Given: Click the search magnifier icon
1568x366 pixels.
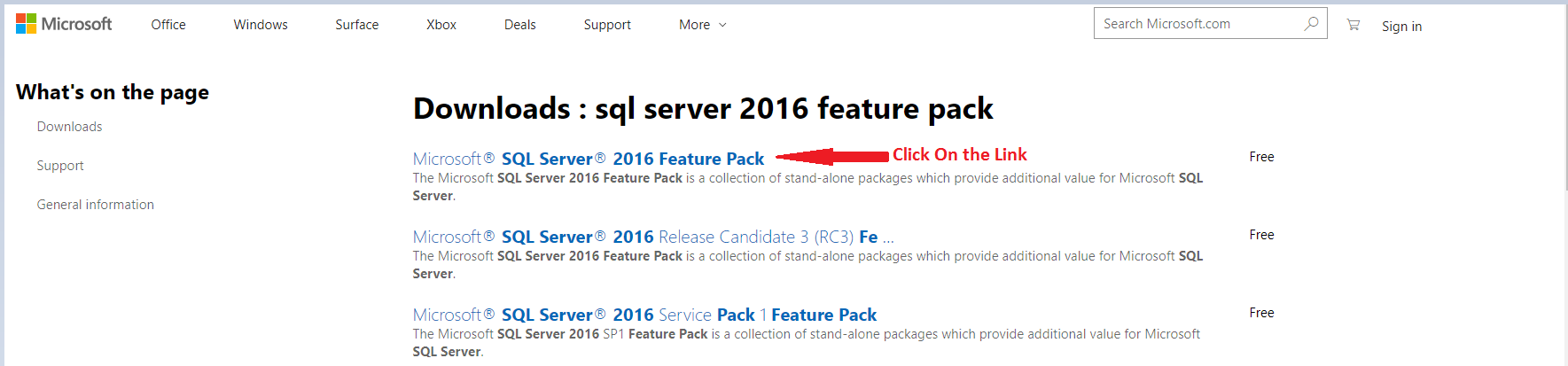Looking at the screenshot, I should click(1311, 24).
